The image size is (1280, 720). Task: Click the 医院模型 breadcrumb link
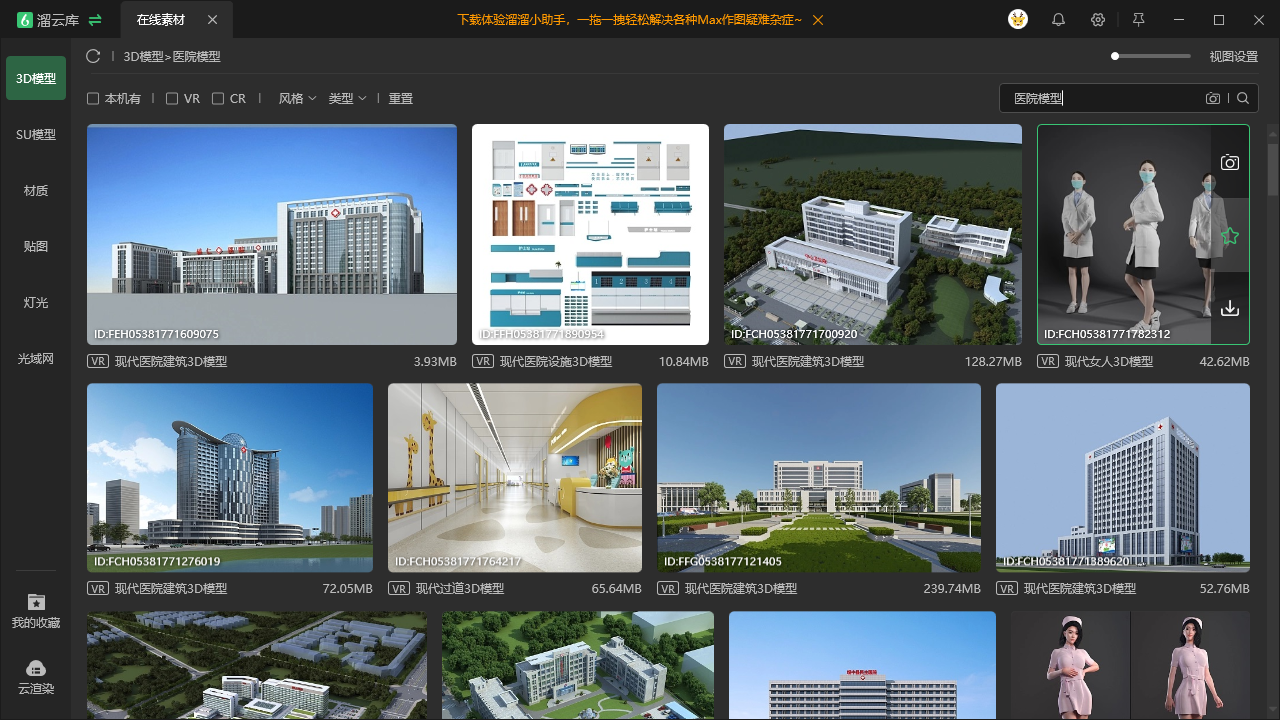point(197,57)
